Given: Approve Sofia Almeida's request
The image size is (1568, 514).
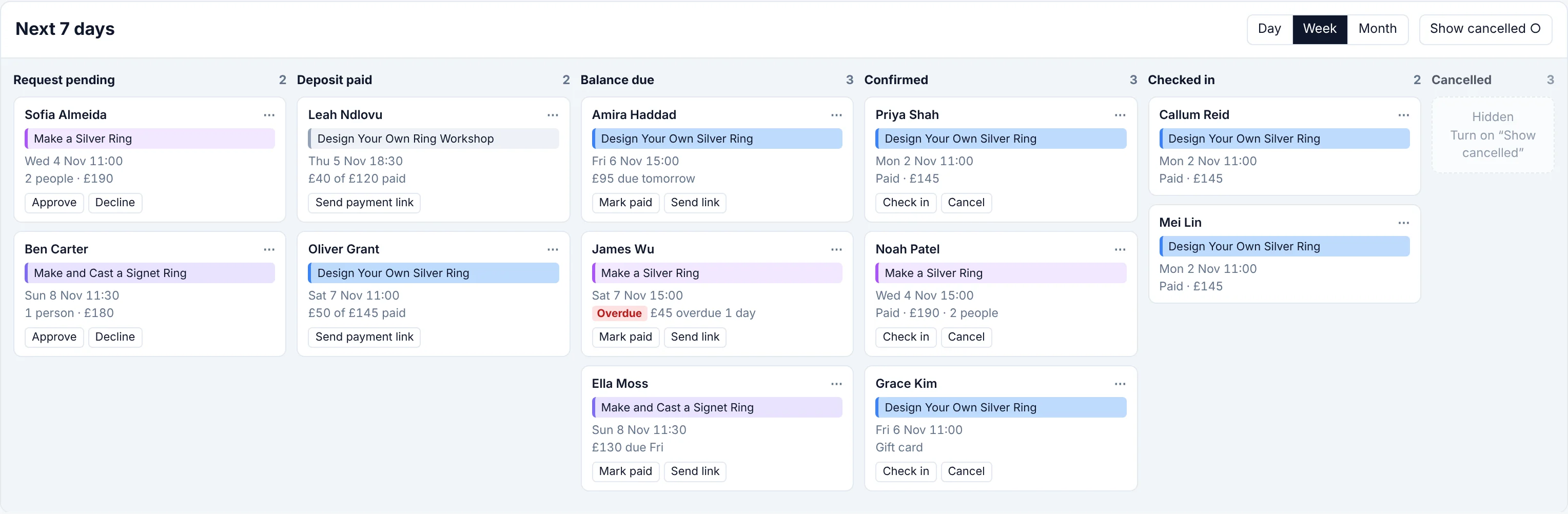Looking at the screenshot, I should tap(54, 203).
